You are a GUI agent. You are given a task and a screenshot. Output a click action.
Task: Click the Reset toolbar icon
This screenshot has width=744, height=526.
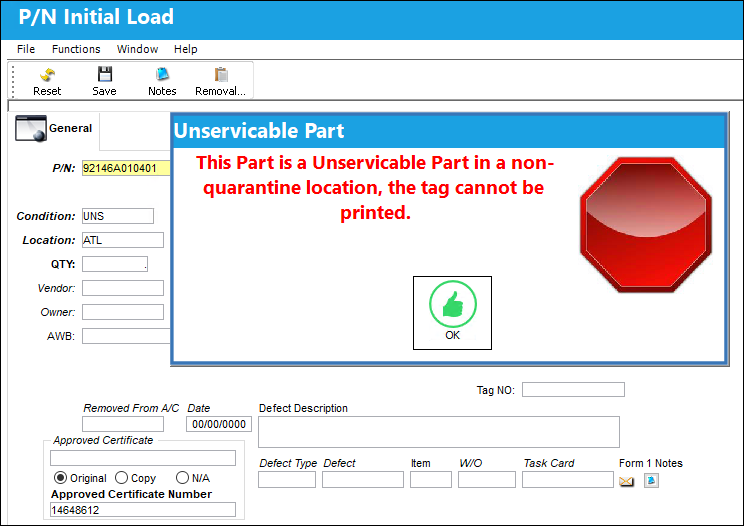[x=47, y=75]
